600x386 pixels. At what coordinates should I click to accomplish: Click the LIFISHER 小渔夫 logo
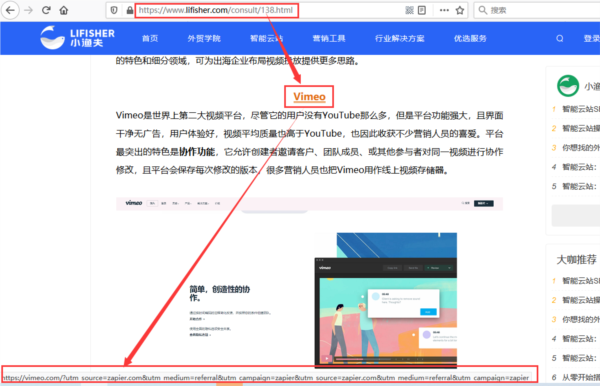tap(77, 37)
